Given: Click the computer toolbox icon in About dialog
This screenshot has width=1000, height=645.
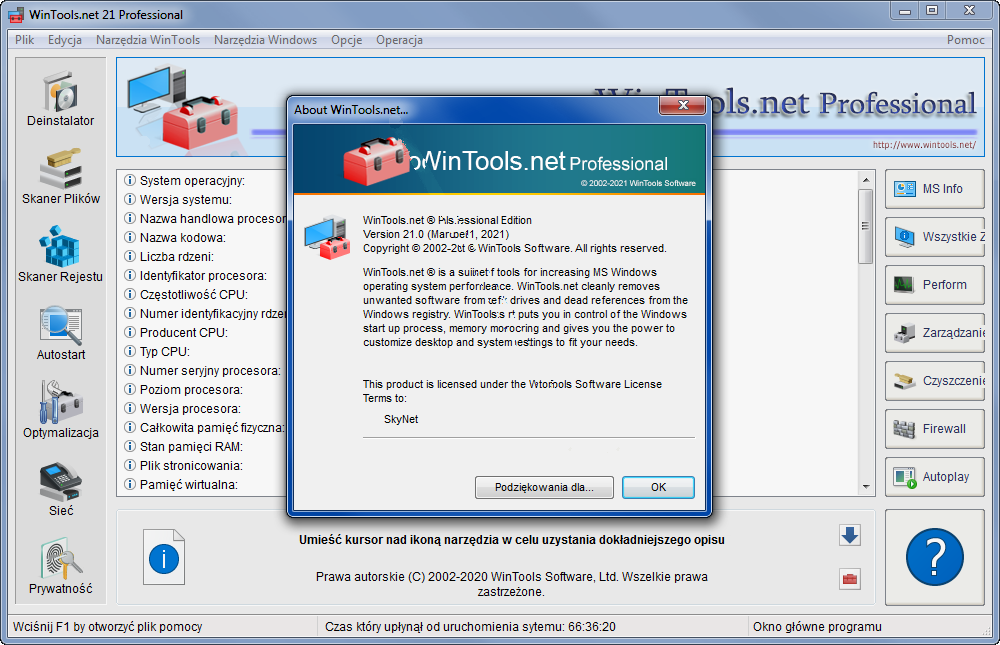Looking at the screenshot, I should pyautogui.click(x=327, y=238).
